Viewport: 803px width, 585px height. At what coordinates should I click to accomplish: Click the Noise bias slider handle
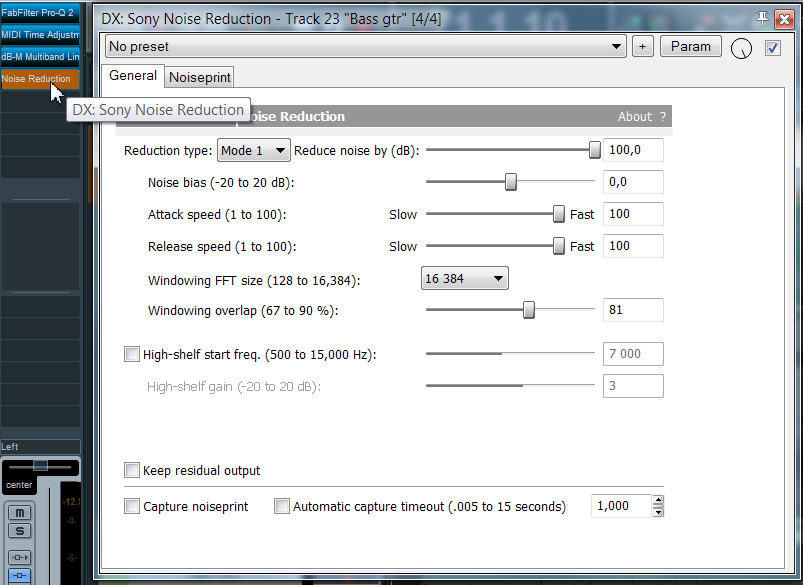tap(511, 182)
